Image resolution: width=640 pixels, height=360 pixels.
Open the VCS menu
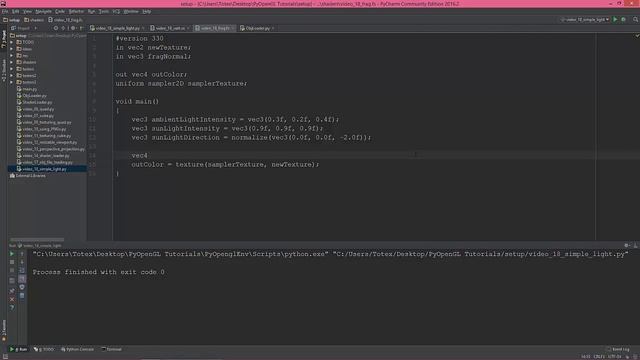tap(116, 11)
